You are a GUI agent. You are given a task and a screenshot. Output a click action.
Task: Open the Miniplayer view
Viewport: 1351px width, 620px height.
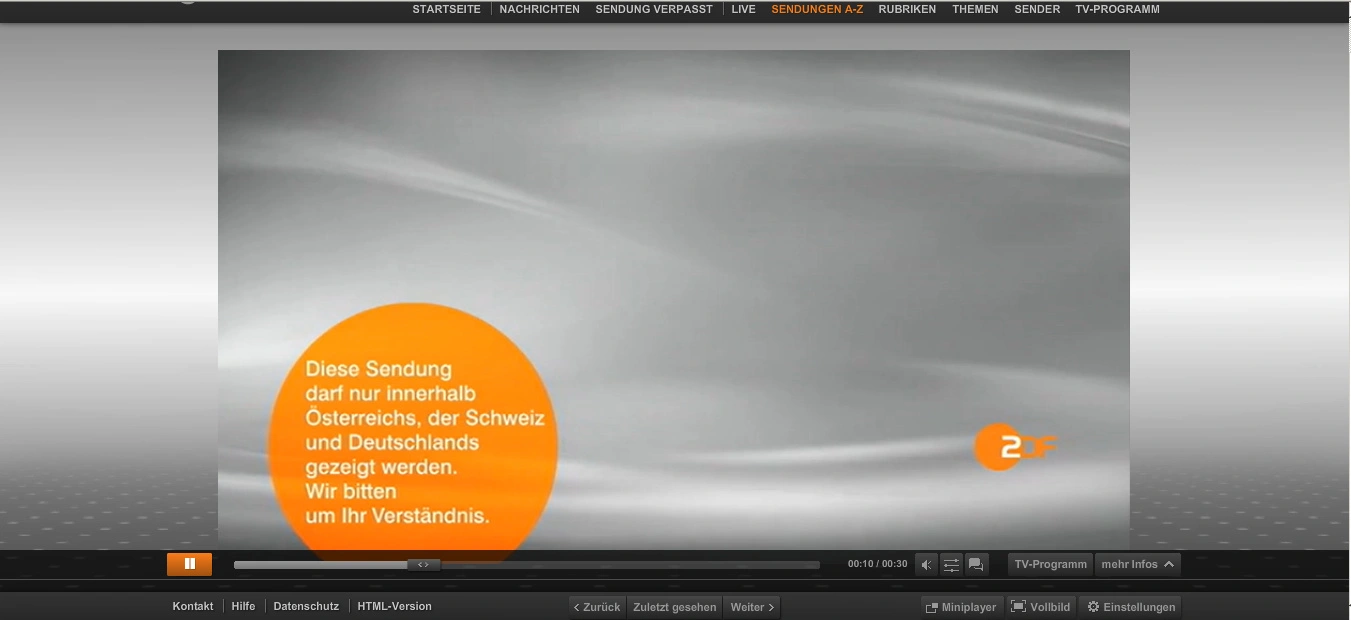point(960,607)
